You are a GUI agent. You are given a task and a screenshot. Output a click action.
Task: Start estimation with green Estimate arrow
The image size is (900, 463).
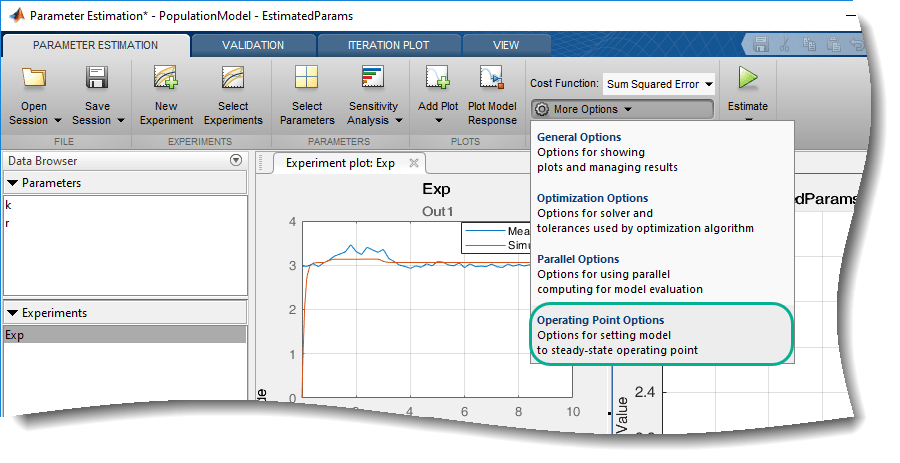tap(747, 77)
